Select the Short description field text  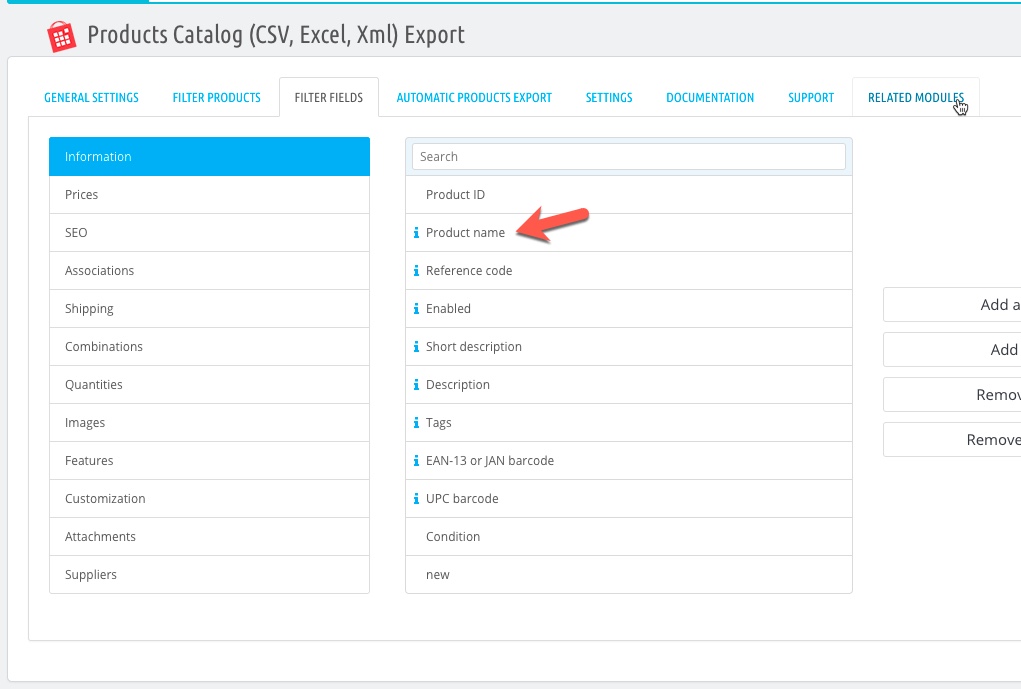coord(473,346)
